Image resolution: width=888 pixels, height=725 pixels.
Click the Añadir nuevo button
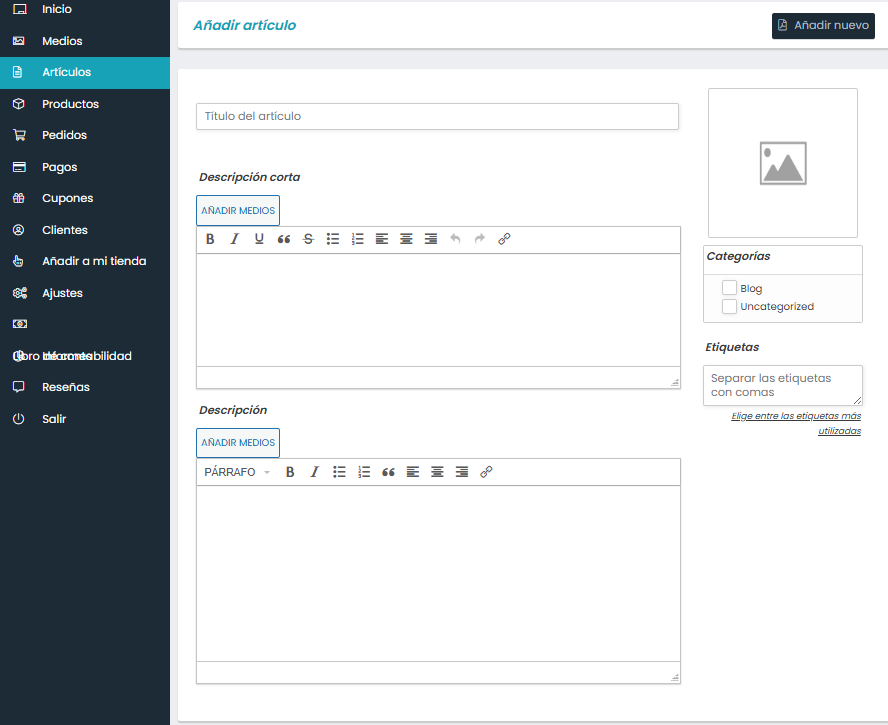point(823,26)
